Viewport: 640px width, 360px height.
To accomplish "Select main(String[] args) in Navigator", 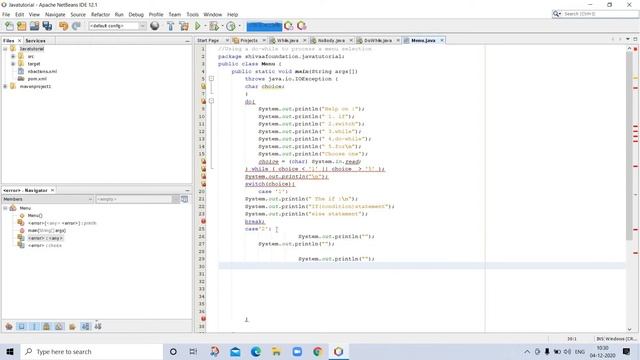I will pos(47,231).
